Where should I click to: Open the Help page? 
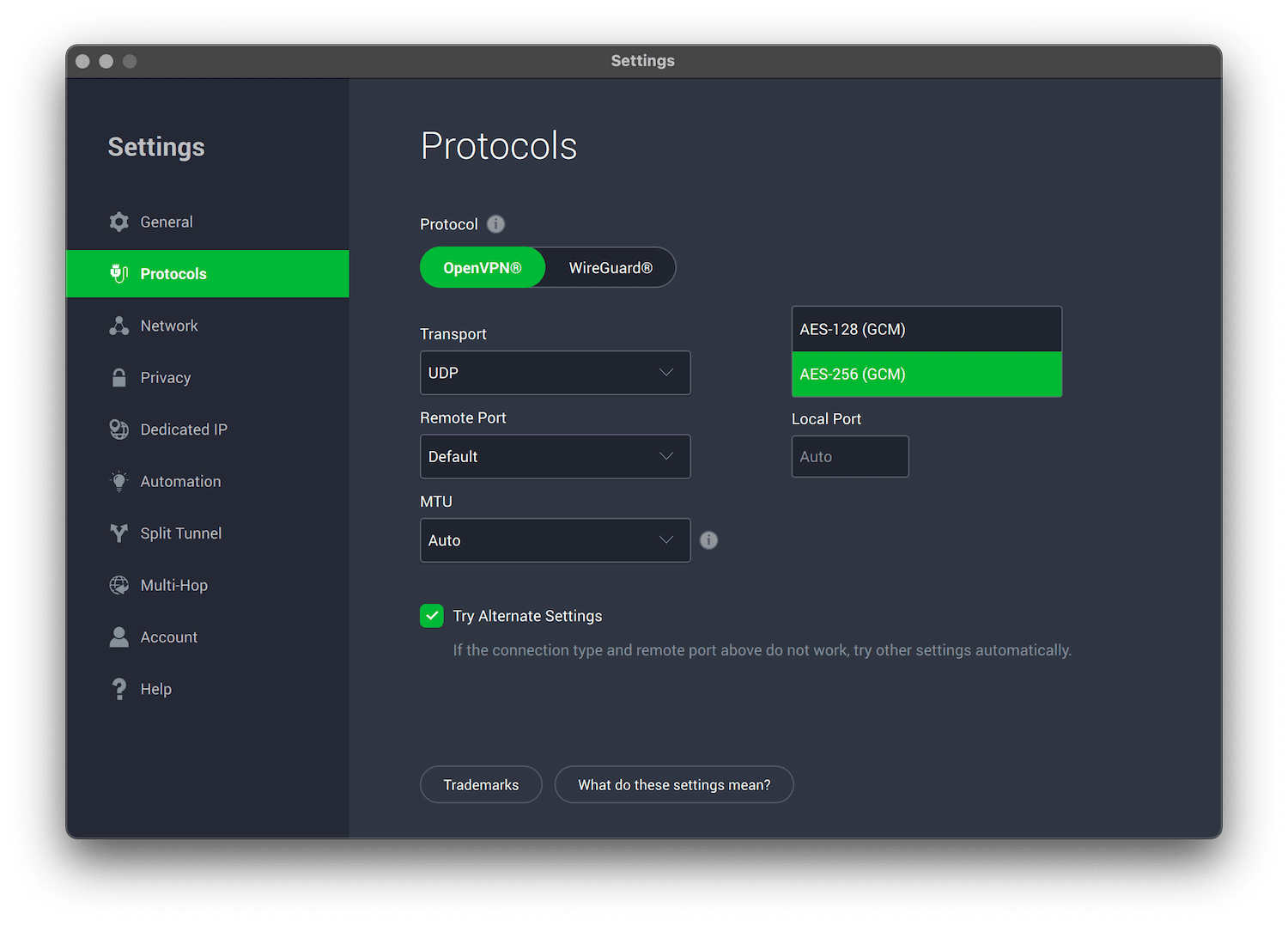[x=208, y=689]
